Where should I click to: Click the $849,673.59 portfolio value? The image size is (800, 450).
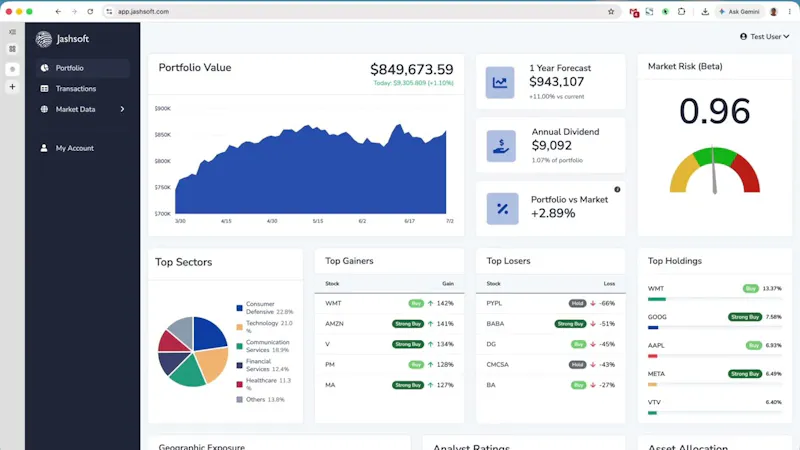coord(412,69)
